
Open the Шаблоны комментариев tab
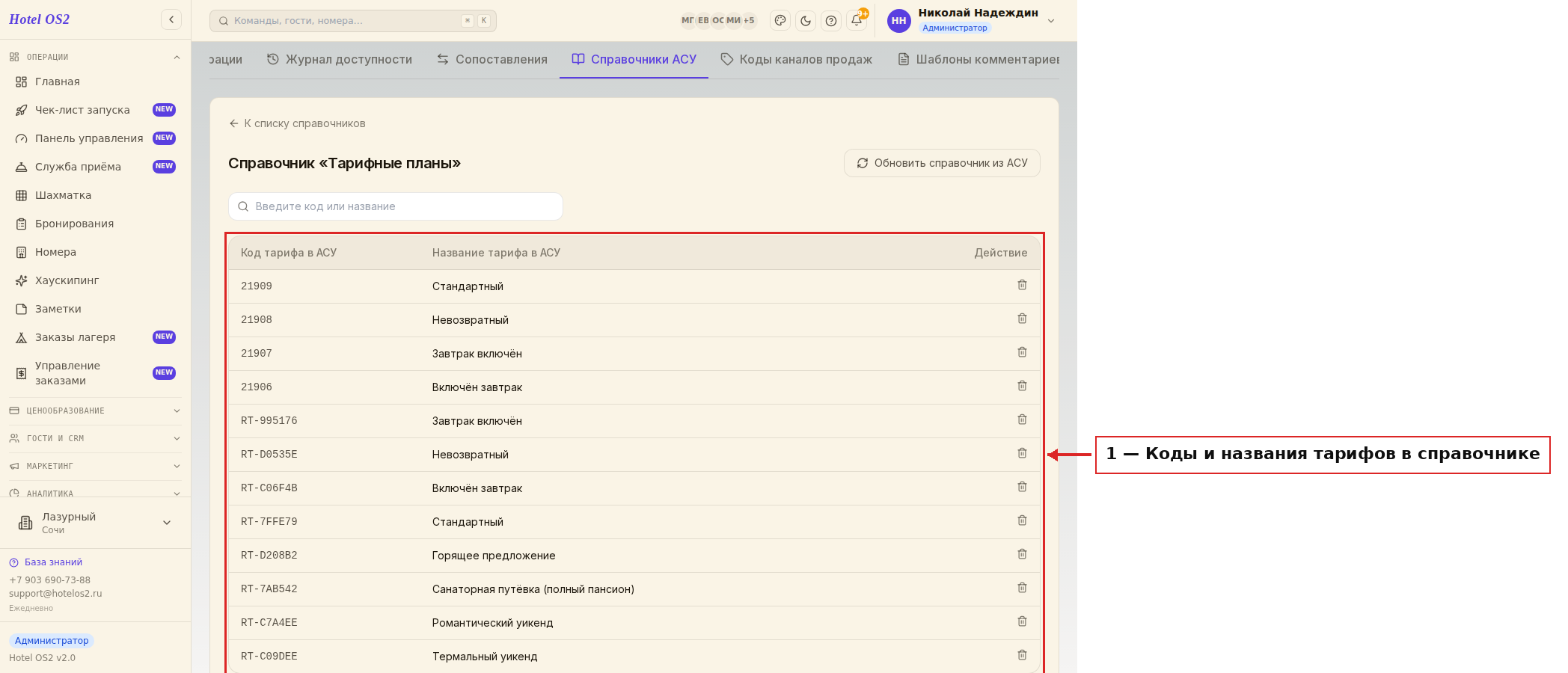(x=979, y=59)
